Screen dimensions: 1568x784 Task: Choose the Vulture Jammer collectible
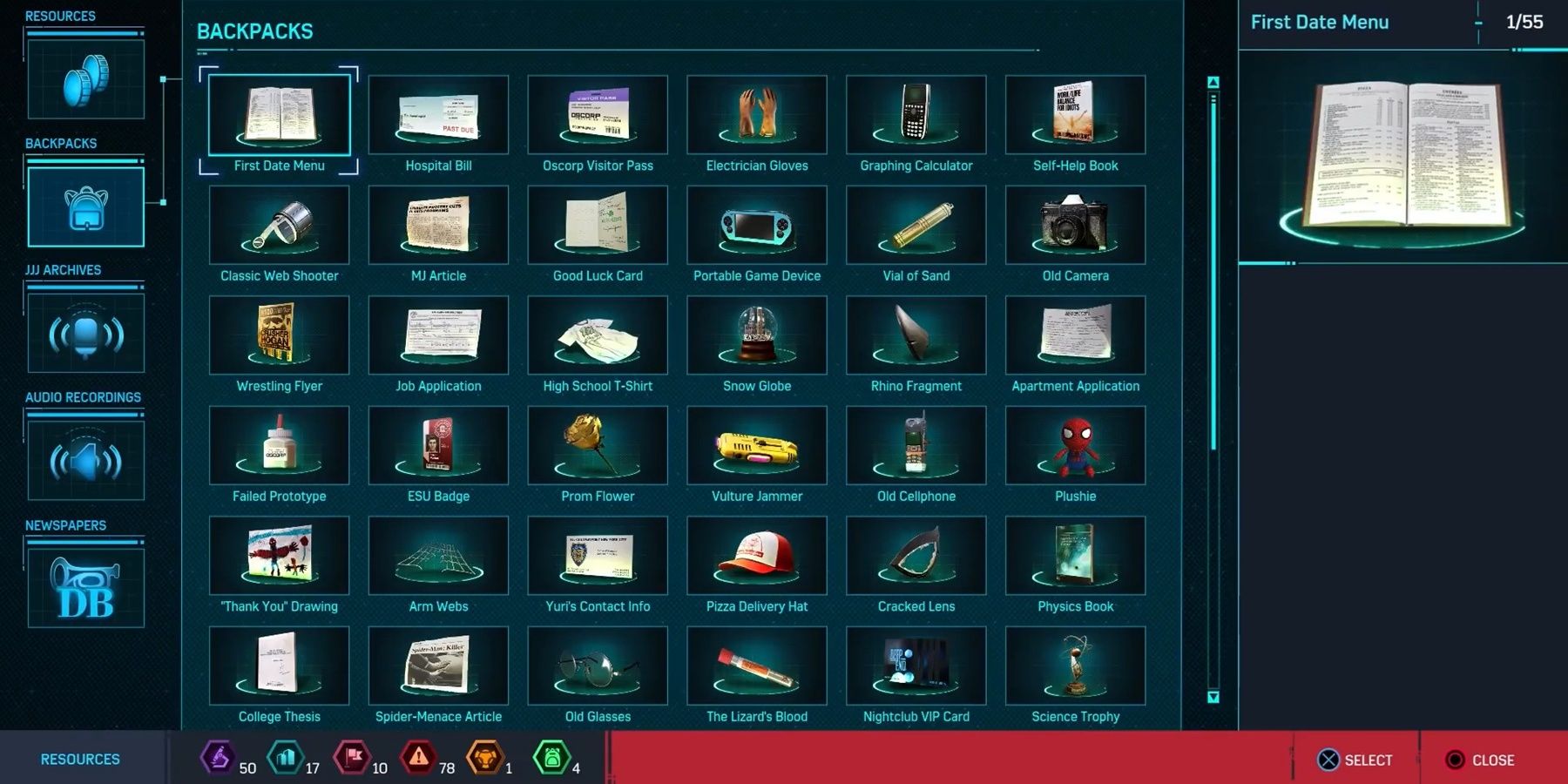(x=756, y=446)
